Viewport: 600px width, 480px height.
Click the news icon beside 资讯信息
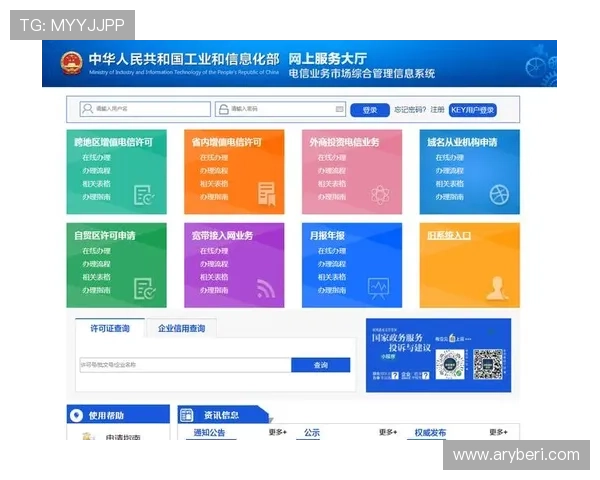187,415
